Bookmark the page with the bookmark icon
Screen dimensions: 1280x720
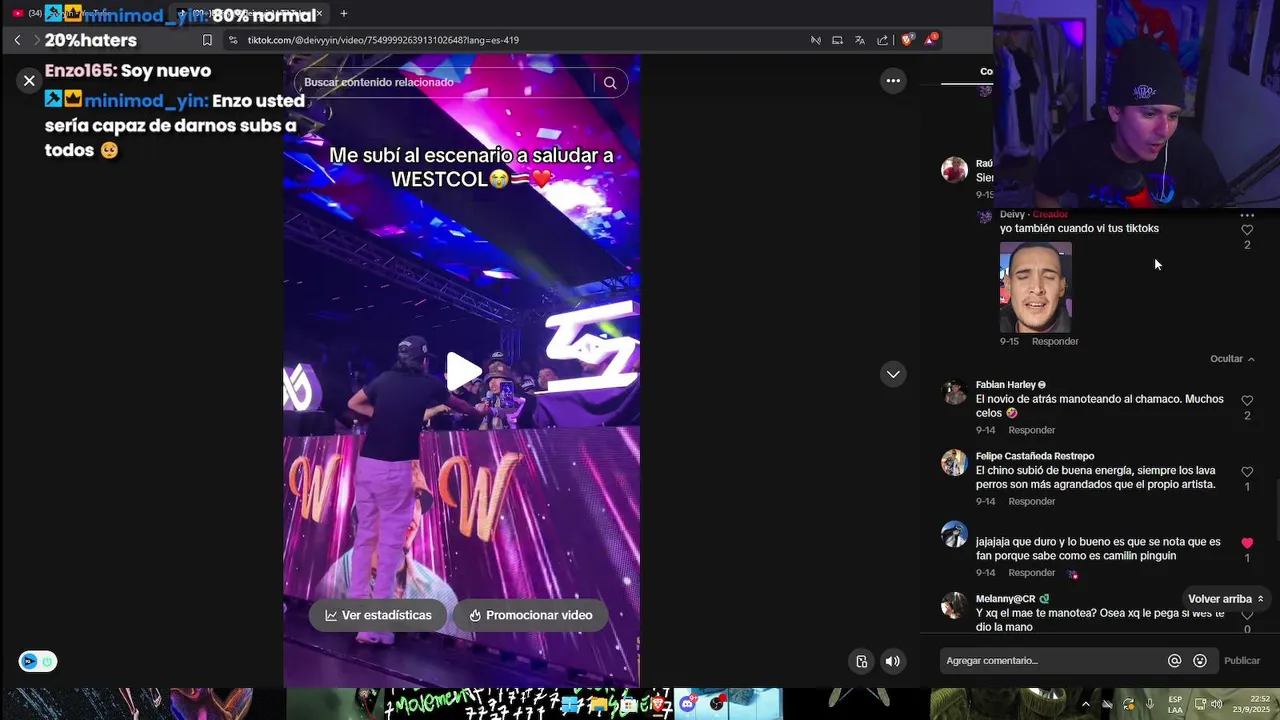point(207,40)
